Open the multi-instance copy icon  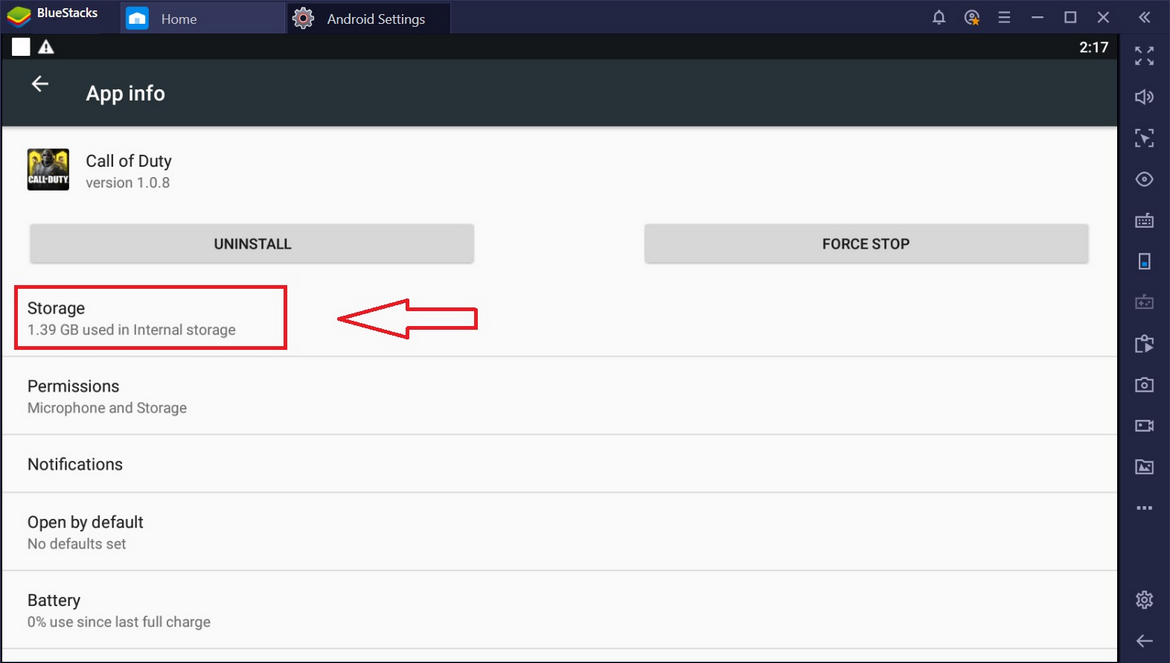tap(1144, 343)
